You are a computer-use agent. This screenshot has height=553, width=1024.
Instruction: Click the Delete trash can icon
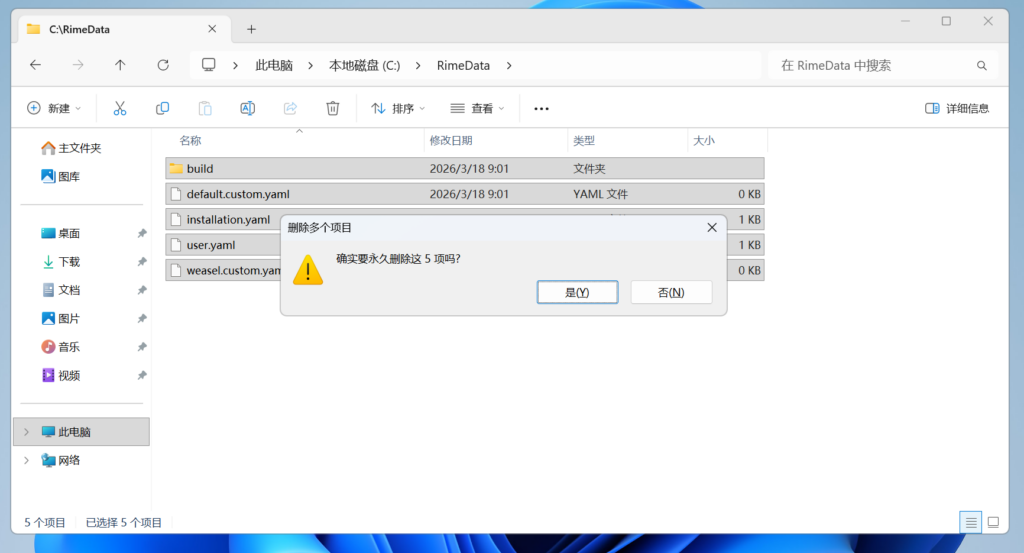pyautogui.click(x=333, y=108)
